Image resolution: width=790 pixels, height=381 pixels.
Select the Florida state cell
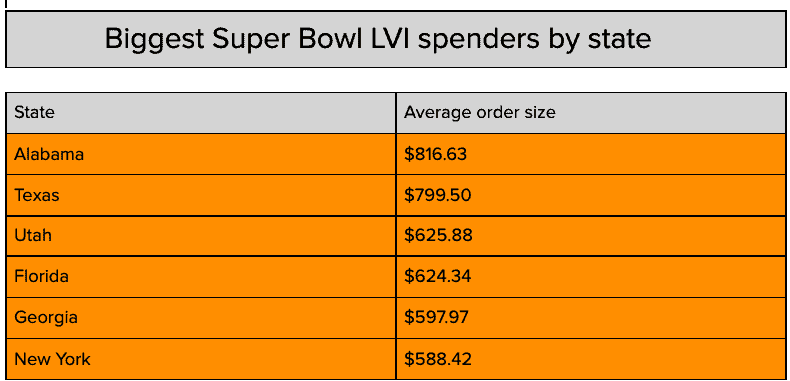coord(201,277)
